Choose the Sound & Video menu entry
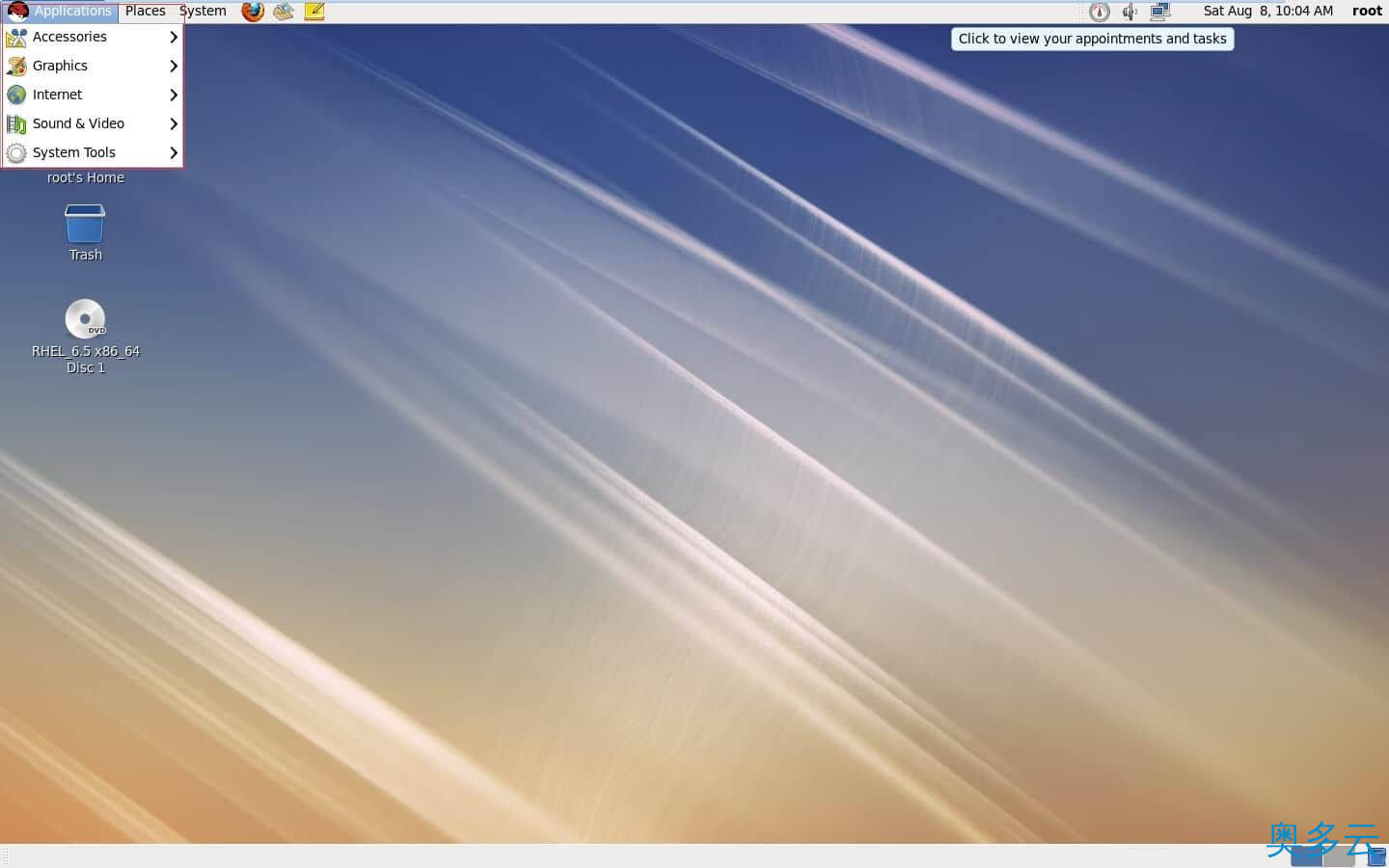The height and width of the screenshot is (868, 1389). (x=93, y=124)
